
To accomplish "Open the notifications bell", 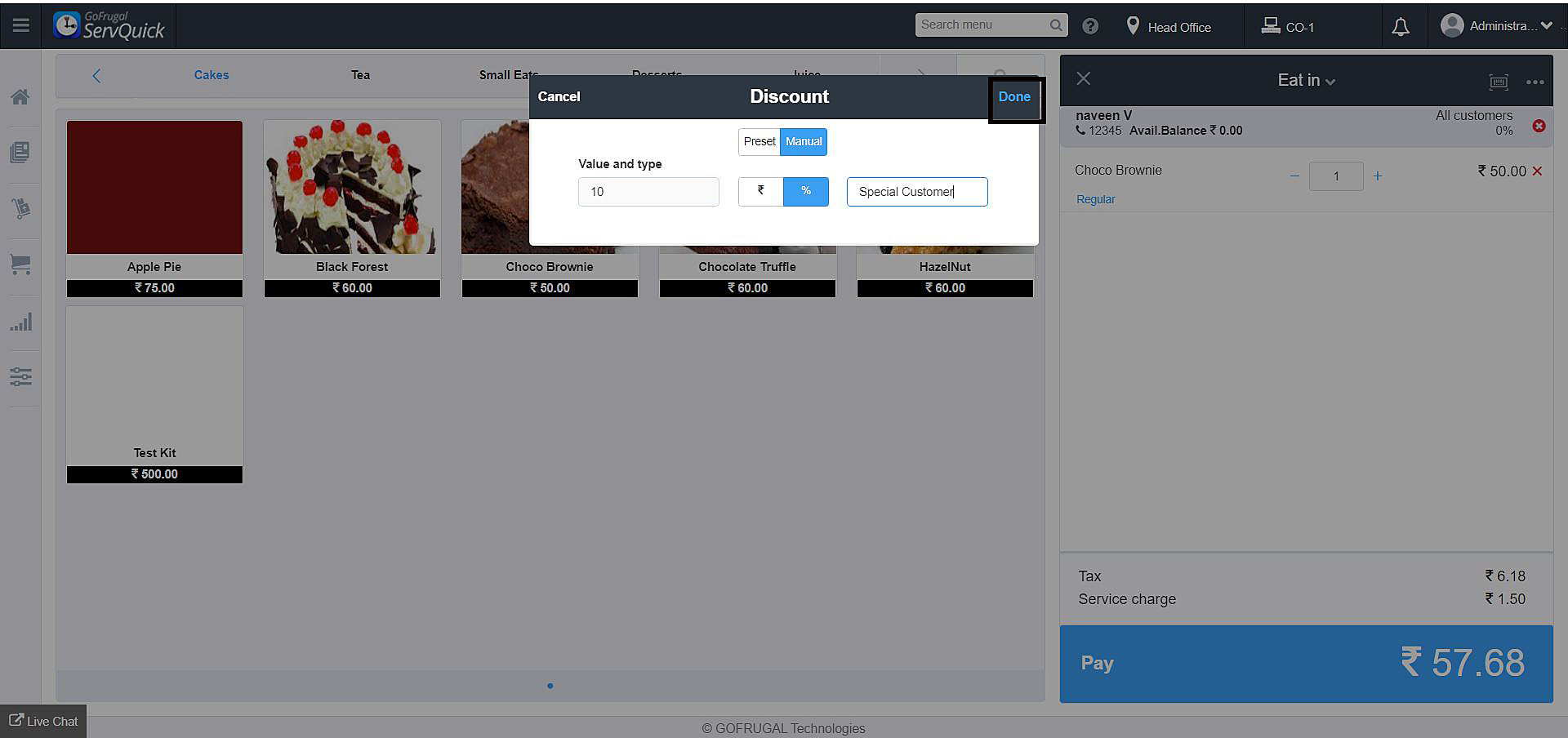I will click(x=1401, y=27).
